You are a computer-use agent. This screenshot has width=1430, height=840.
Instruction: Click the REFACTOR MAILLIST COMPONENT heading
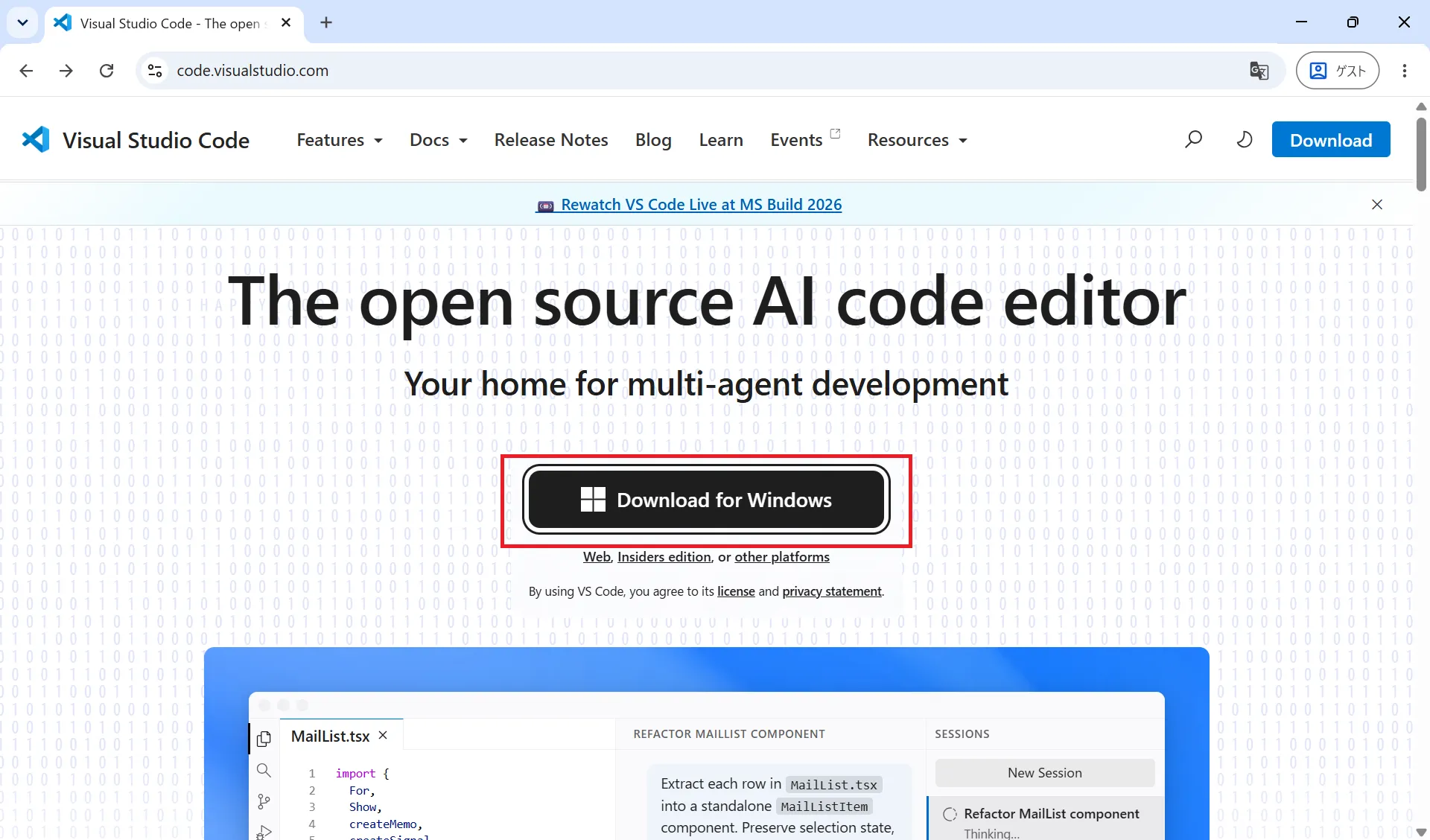[729, 734]
